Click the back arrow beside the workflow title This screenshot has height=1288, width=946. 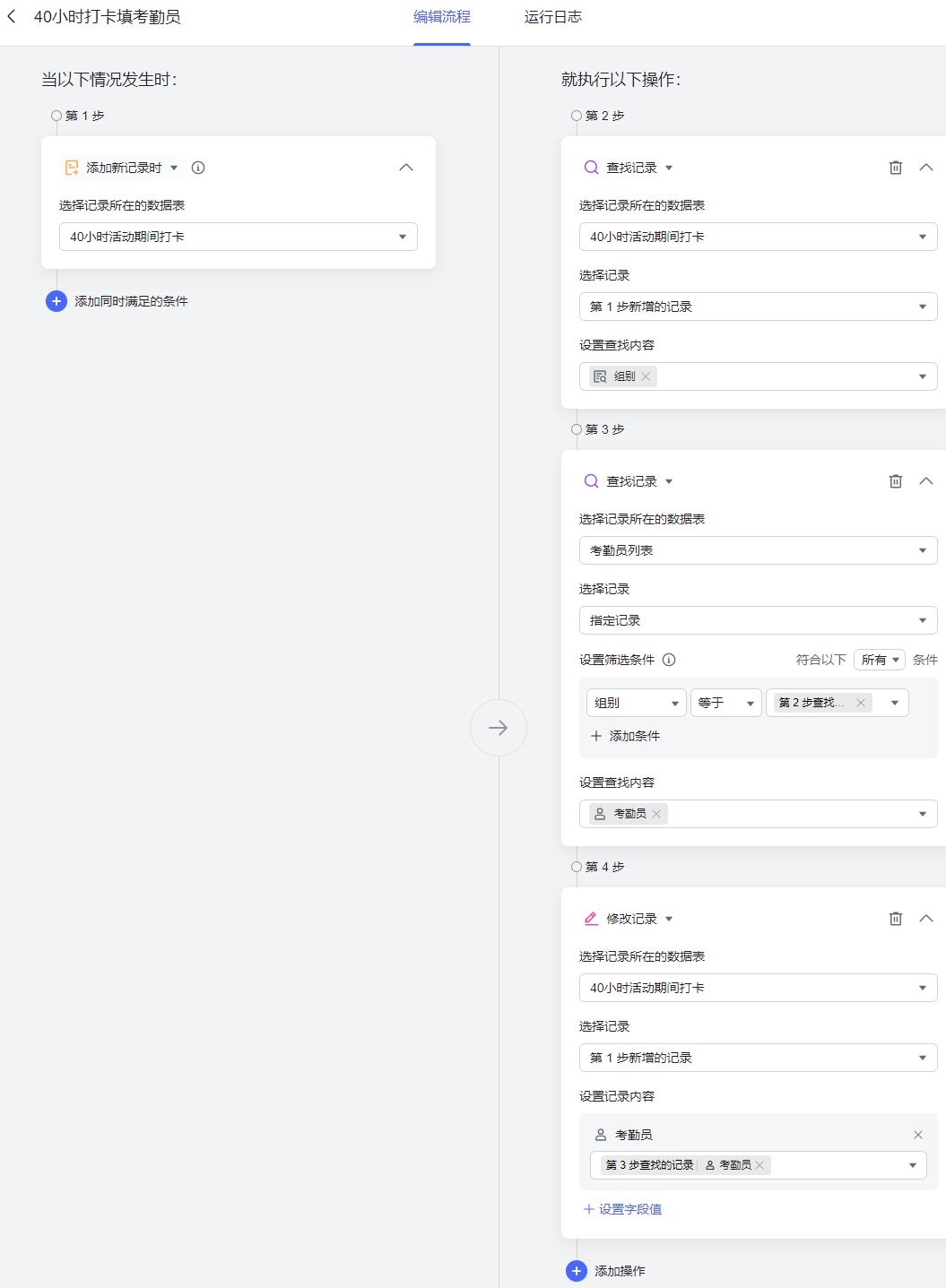coord(12,17)
